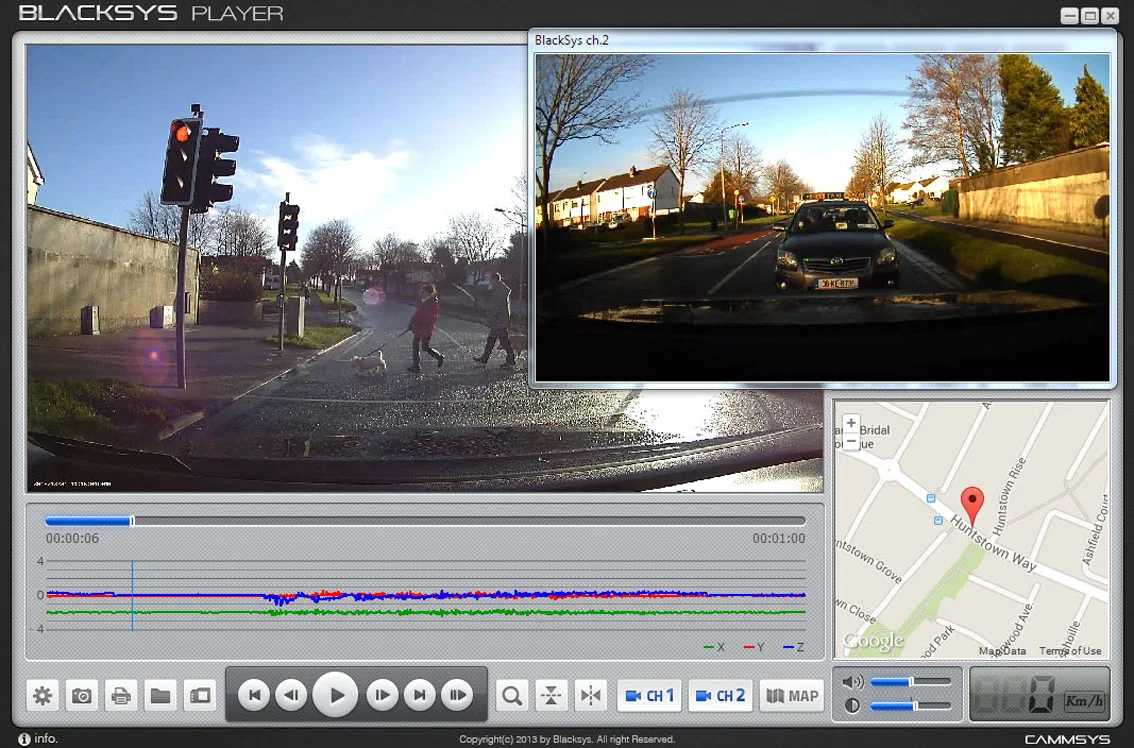Screen dimensions: 1134x748
Task: Click the info icon in the status bar
Action: [x=24, y=739]
